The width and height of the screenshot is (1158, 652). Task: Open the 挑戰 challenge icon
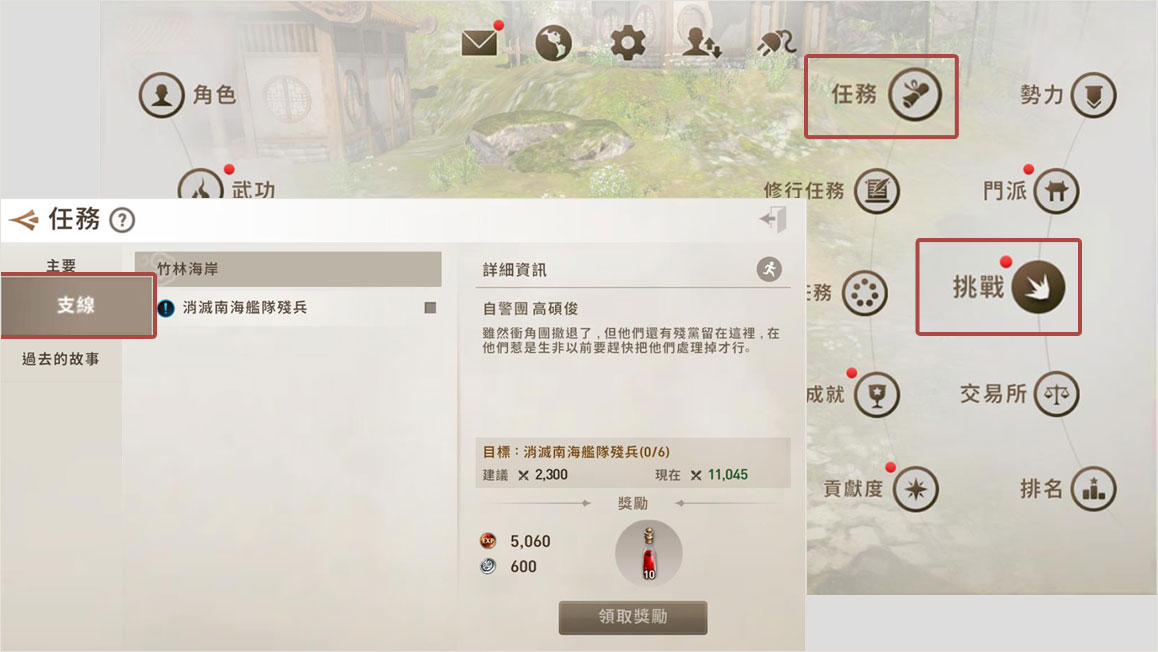[1038, 287]
